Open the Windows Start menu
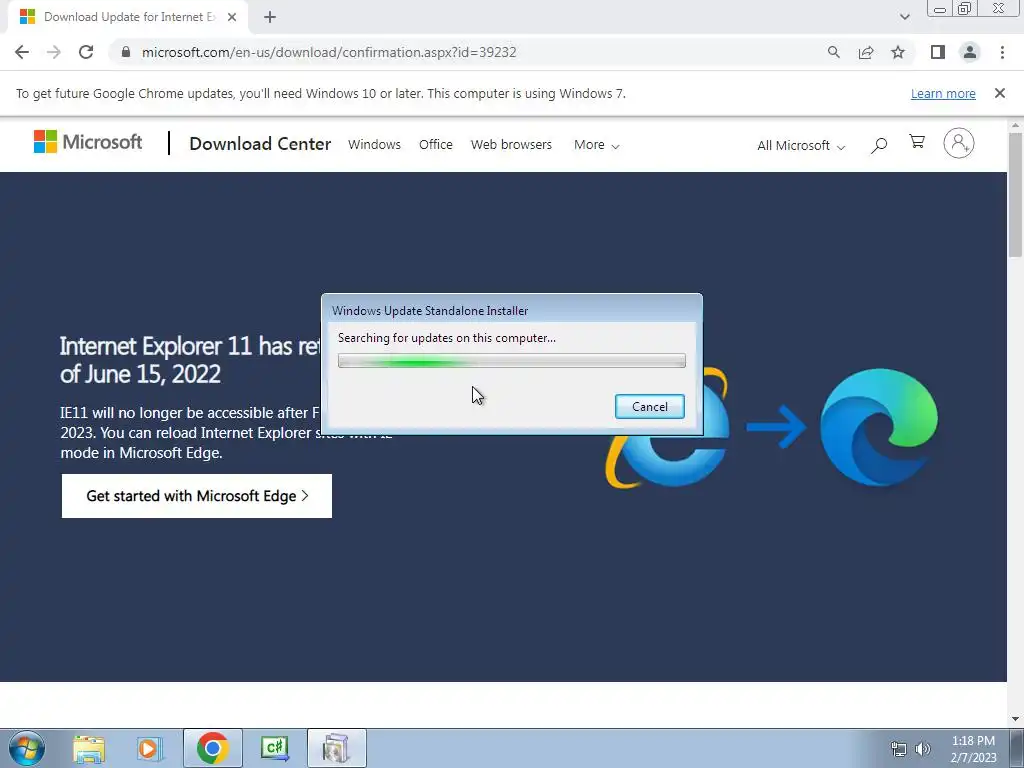The image size is (1024, 768). pyautogui.click(x=27, y=748)
